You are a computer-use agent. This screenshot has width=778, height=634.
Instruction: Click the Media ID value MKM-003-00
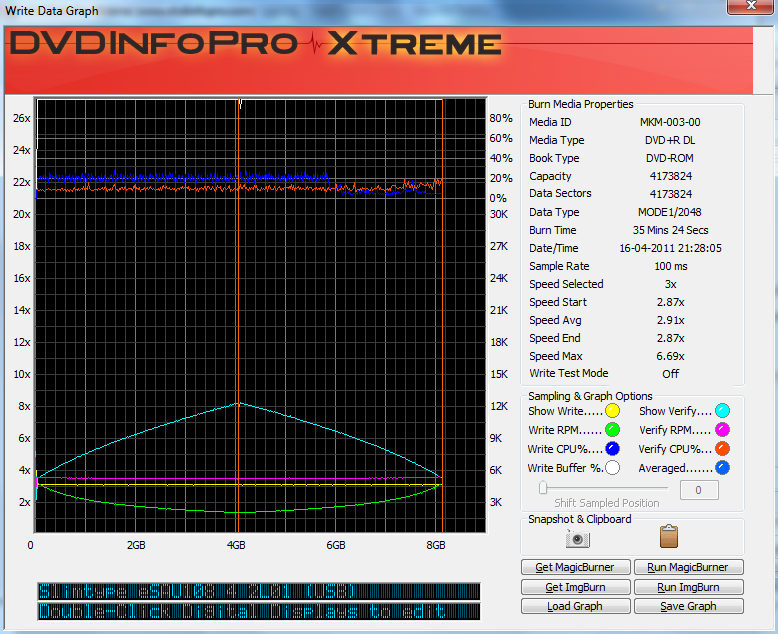pyautogui.click(x=670, y=122)
